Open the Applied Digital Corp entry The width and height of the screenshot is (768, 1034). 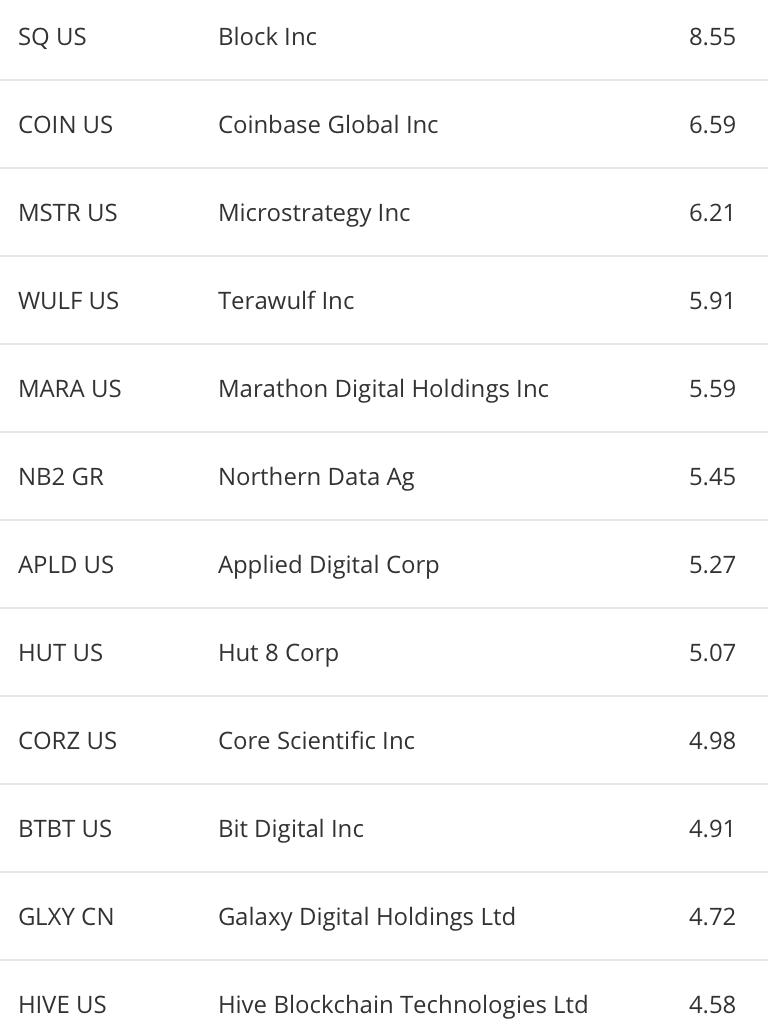(x=384, y=564)
